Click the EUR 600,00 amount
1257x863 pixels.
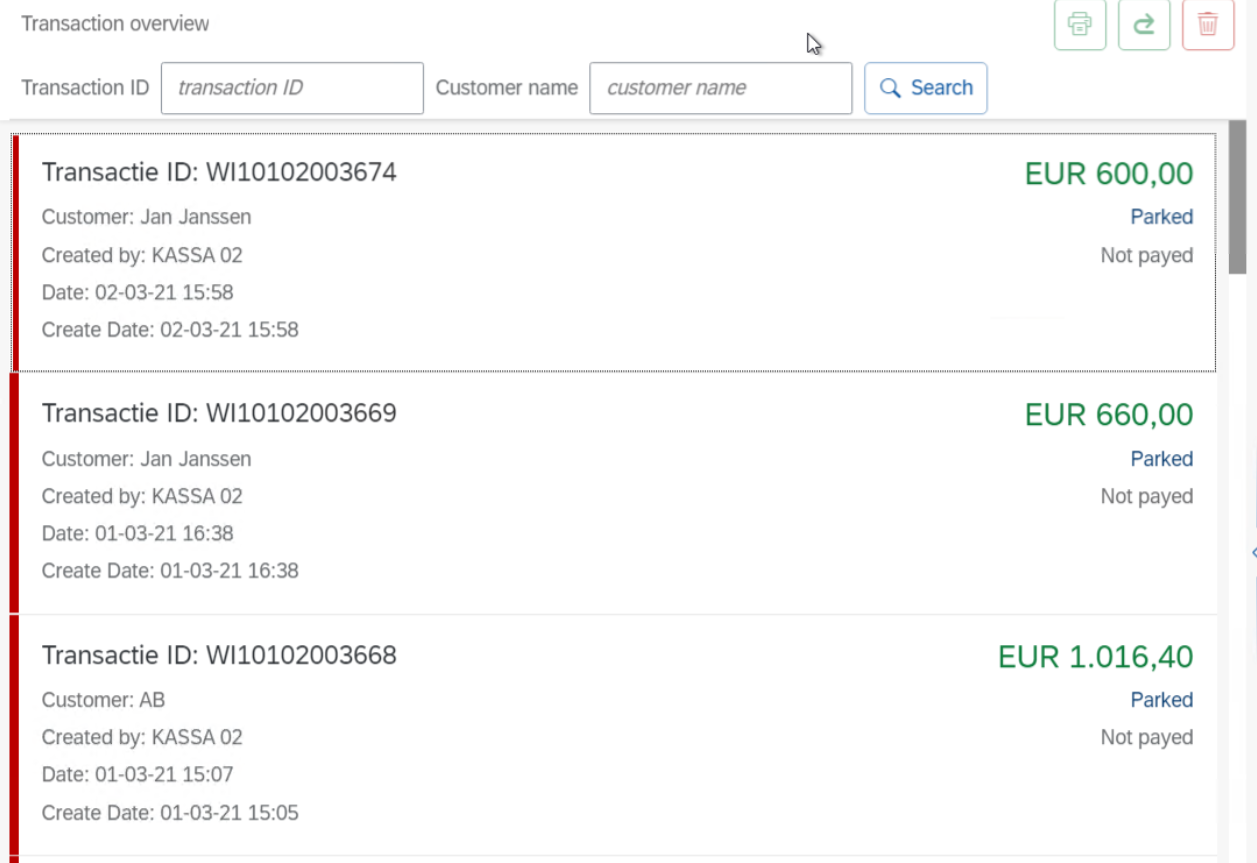(x=1108, y=174)
